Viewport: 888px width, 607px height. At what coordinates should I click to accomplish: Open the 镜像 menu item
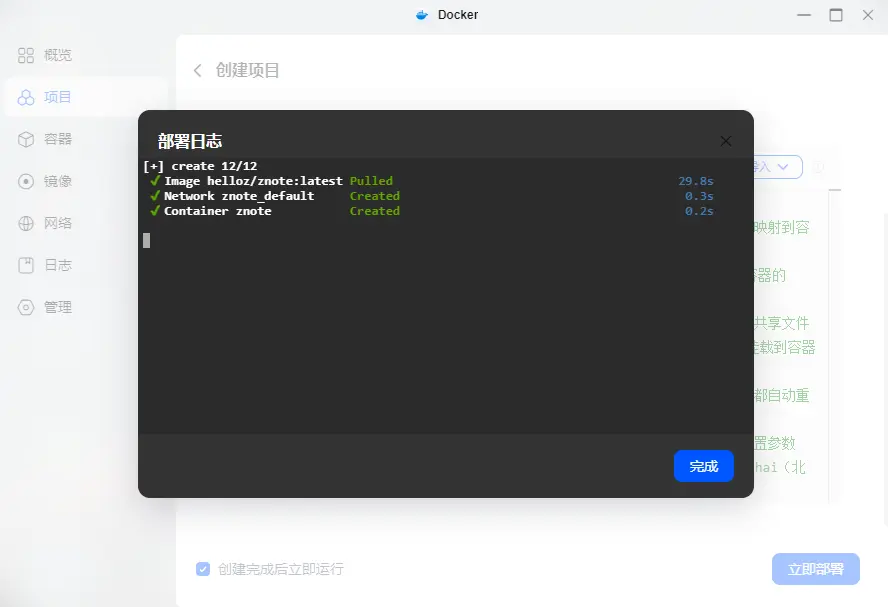(86, 181)
